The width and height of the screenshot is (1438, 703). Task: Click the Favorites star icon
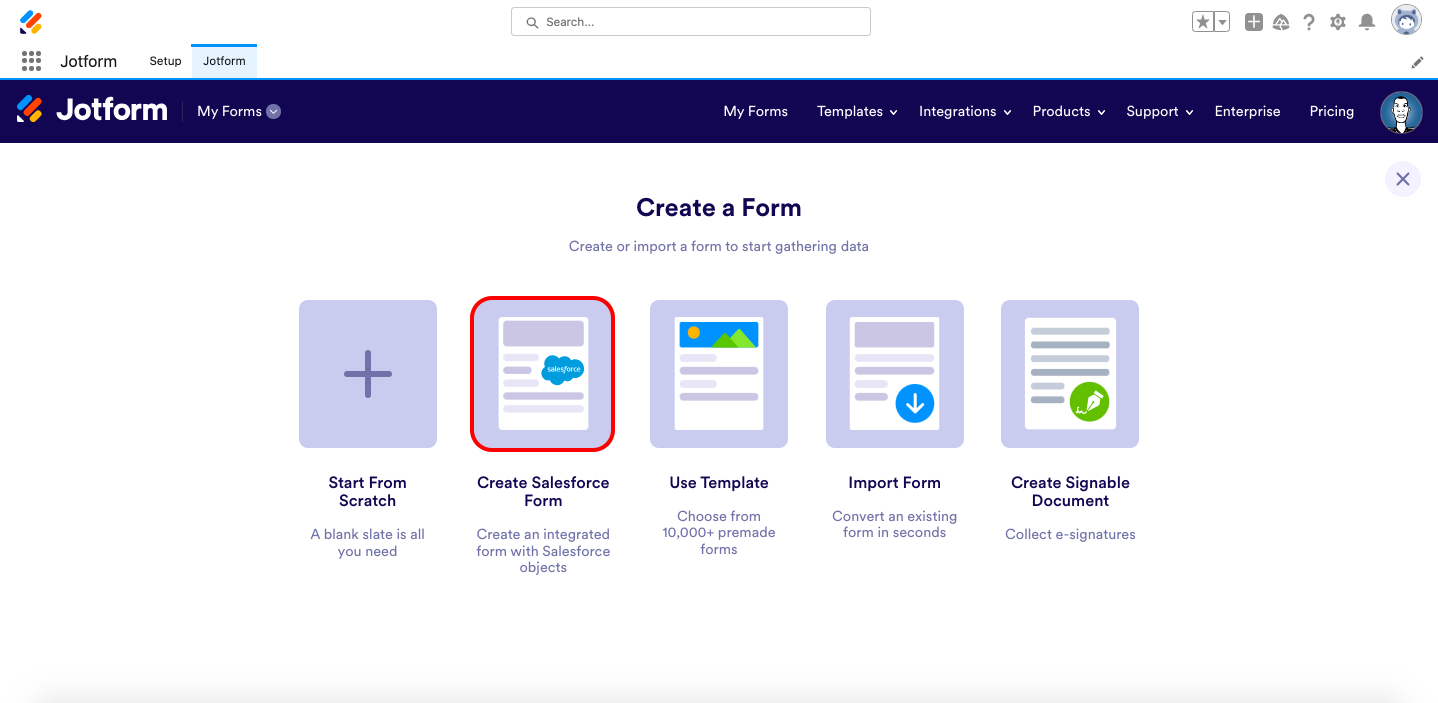[1203, 22]
